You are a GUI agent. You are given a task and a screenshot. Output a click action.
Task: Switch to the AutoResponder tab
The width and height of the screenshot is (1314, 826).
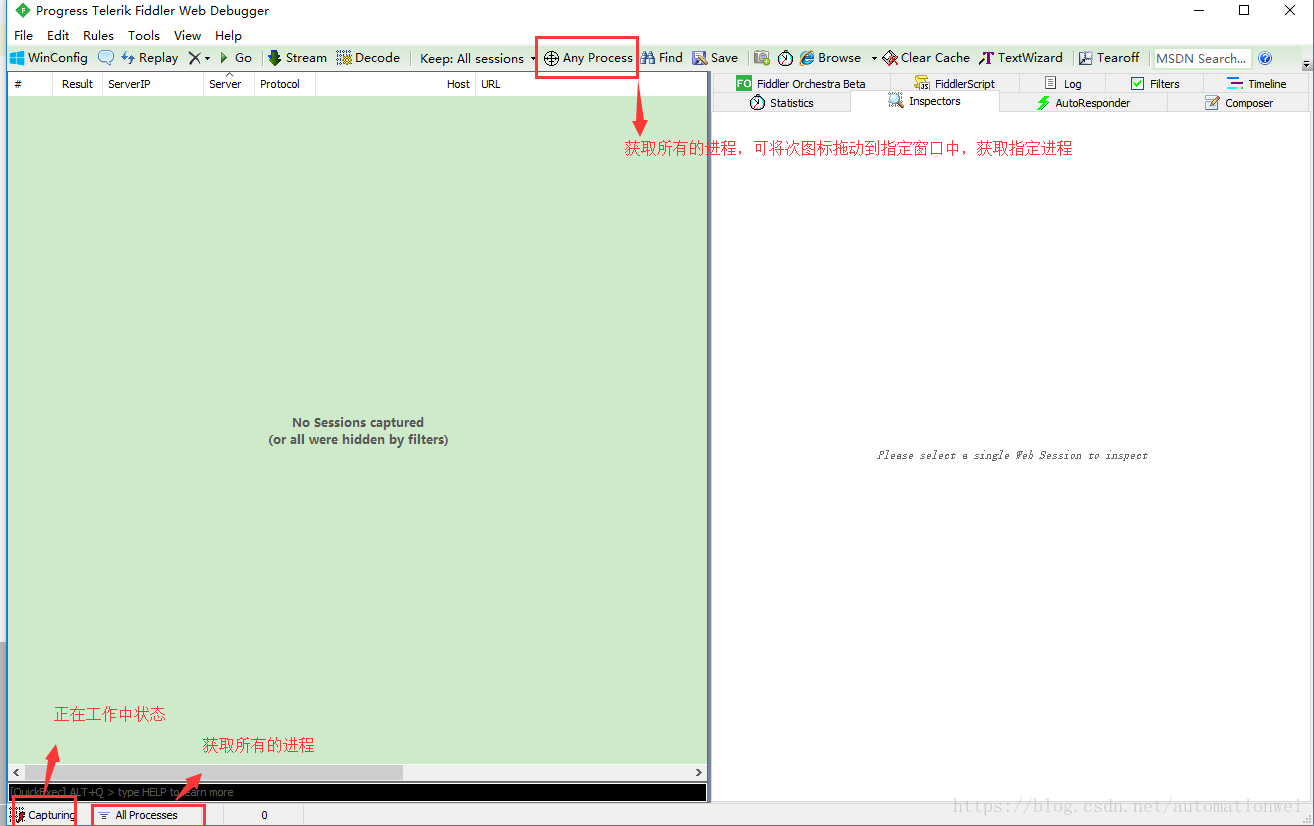1083,103
